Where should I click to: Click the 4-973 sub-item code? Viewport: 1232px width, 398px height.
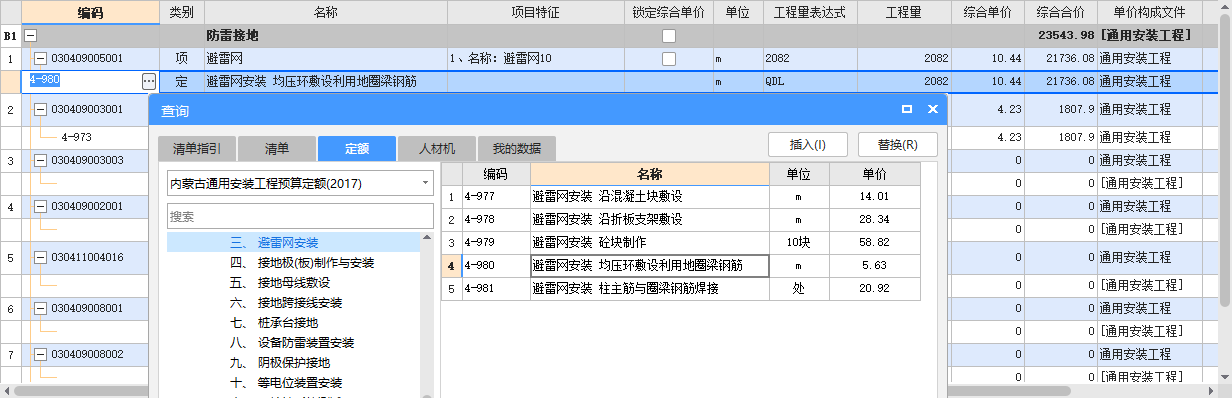tap(76, 137)
